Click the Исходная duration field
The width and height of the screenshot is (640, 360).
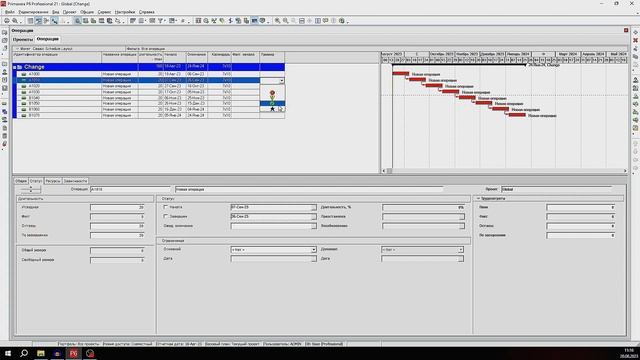coord(118,207)
